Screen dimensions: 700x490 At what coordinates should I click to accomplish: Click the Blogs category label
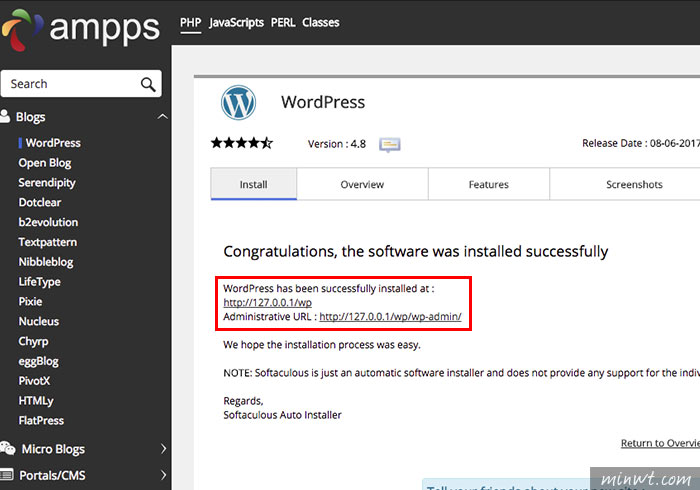30,117
